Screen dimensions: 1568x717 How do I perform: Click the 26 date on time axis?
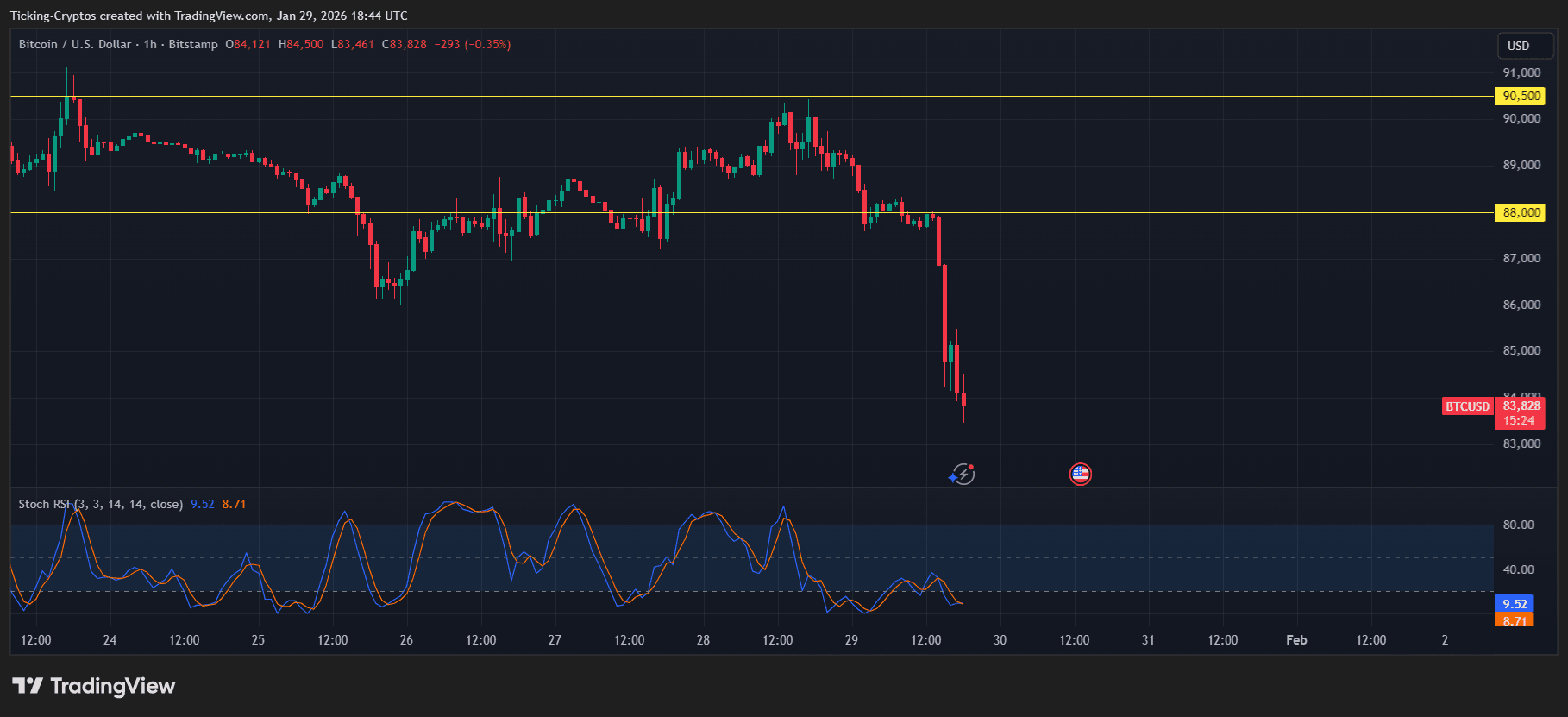coord(406,640)
